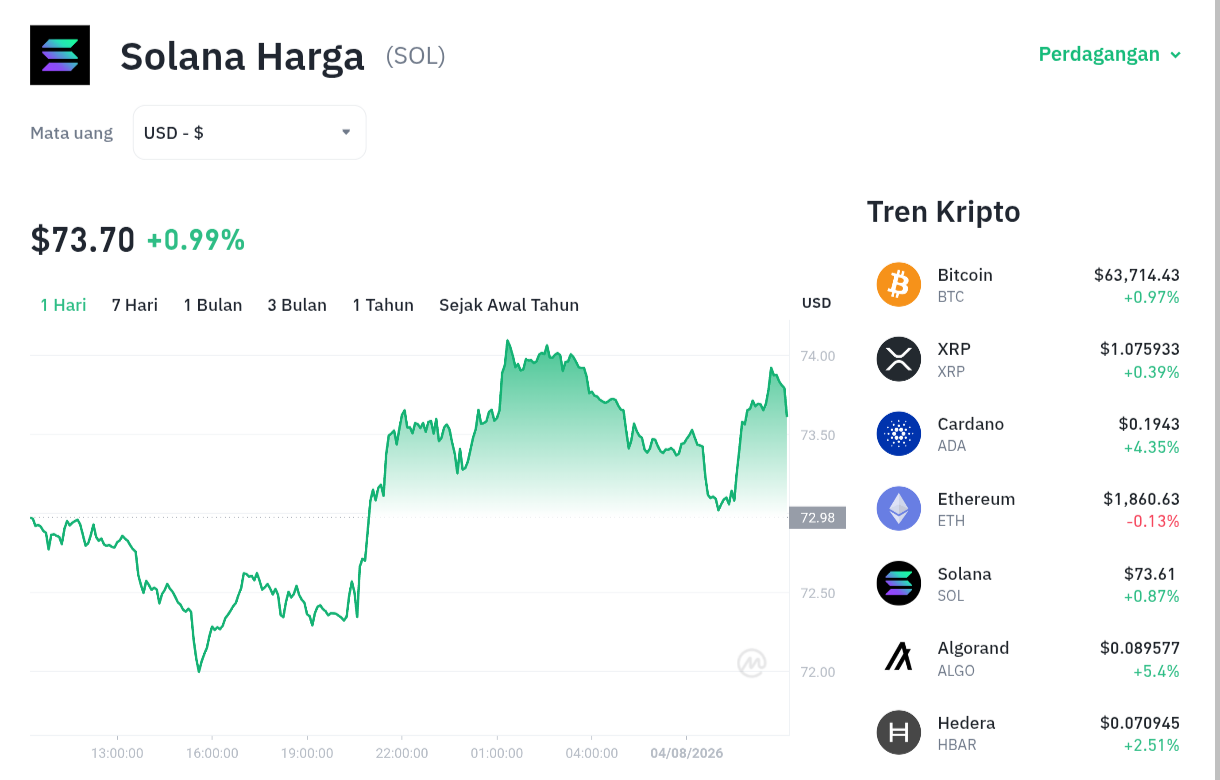This screenshot has width=1220, height=780.
Task: Click the Solana logo beside the page title
Action: [60, 55]
